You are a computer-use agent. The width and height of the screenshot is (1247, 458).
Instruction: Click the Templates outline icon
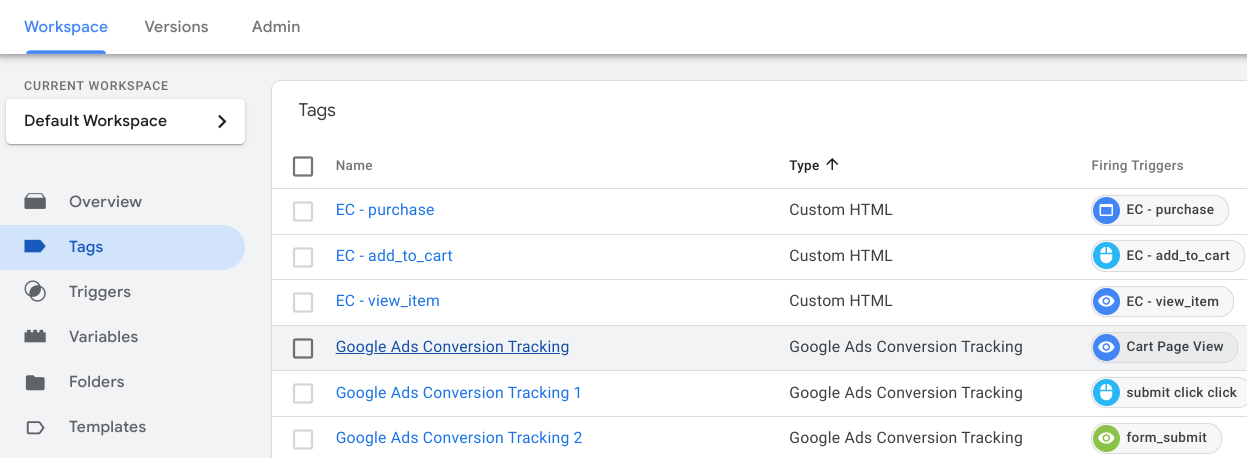[x=35, y=427]
